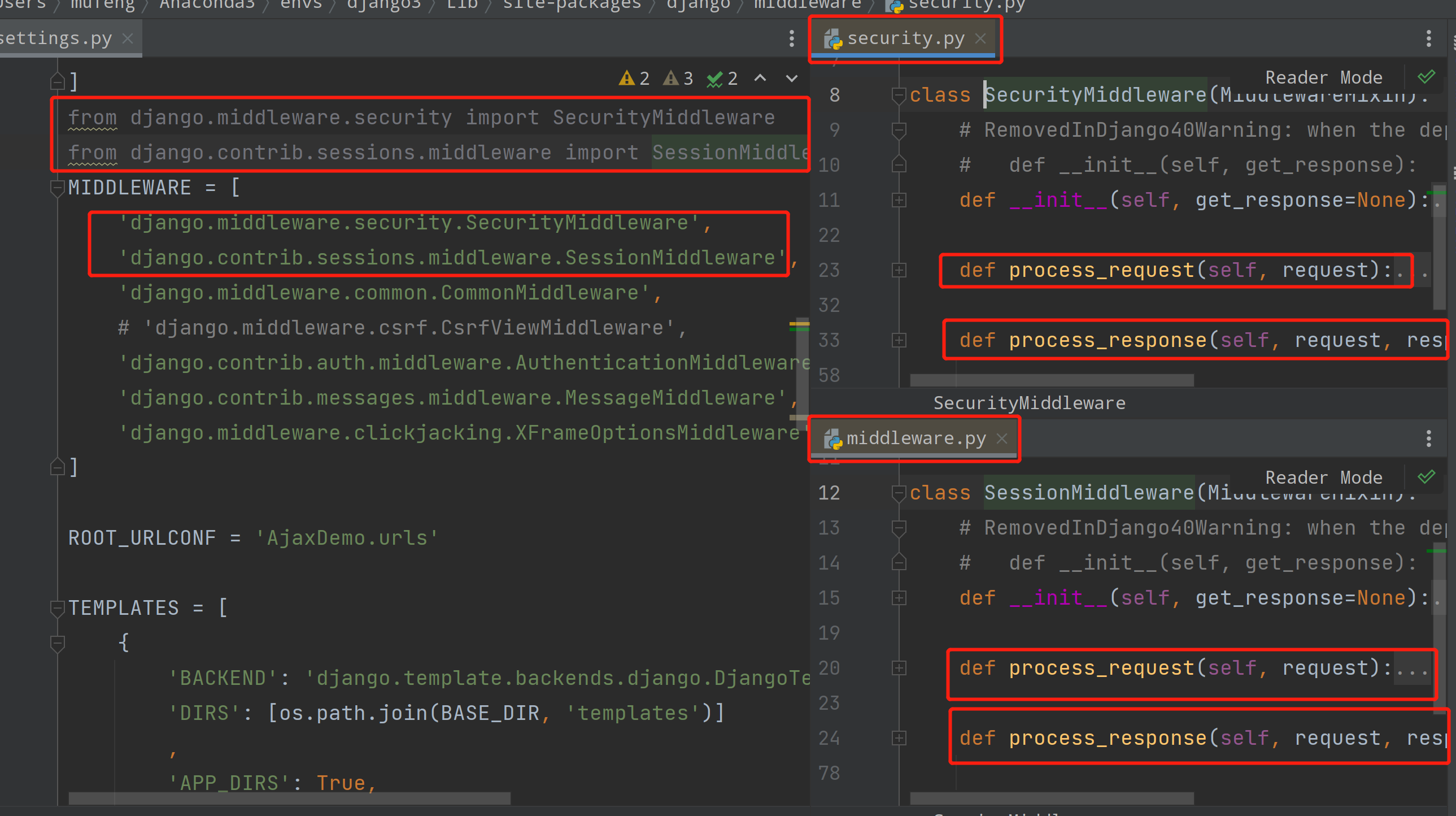
Task: Expand folded process_response in SessionMiddleware
Action: (899, 738)
